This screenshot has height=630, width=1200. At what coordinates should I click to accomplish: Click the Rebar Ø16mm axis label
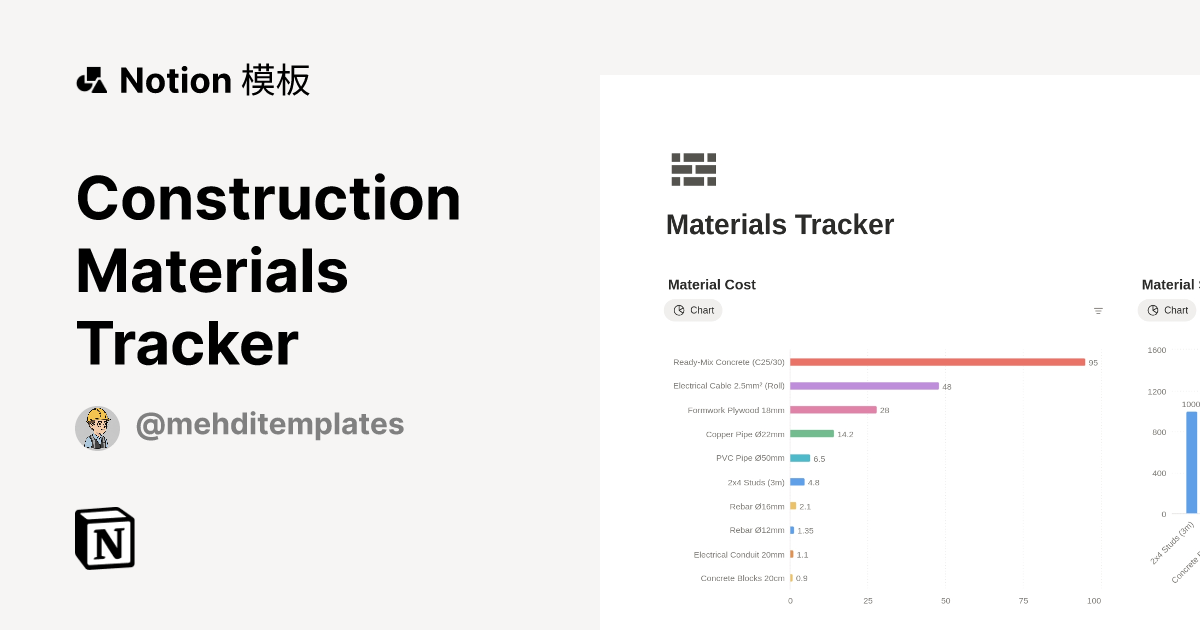click(757, 506)
